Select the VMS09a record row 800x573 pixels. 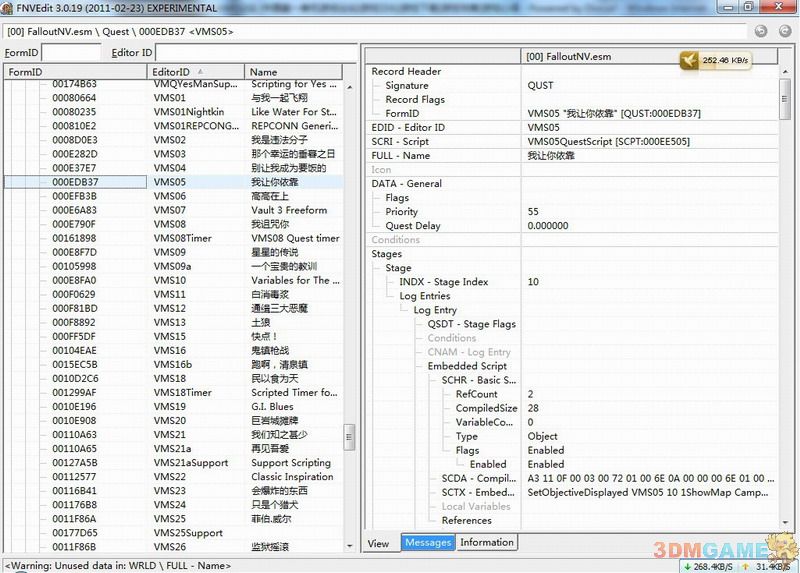pos(173,266)
